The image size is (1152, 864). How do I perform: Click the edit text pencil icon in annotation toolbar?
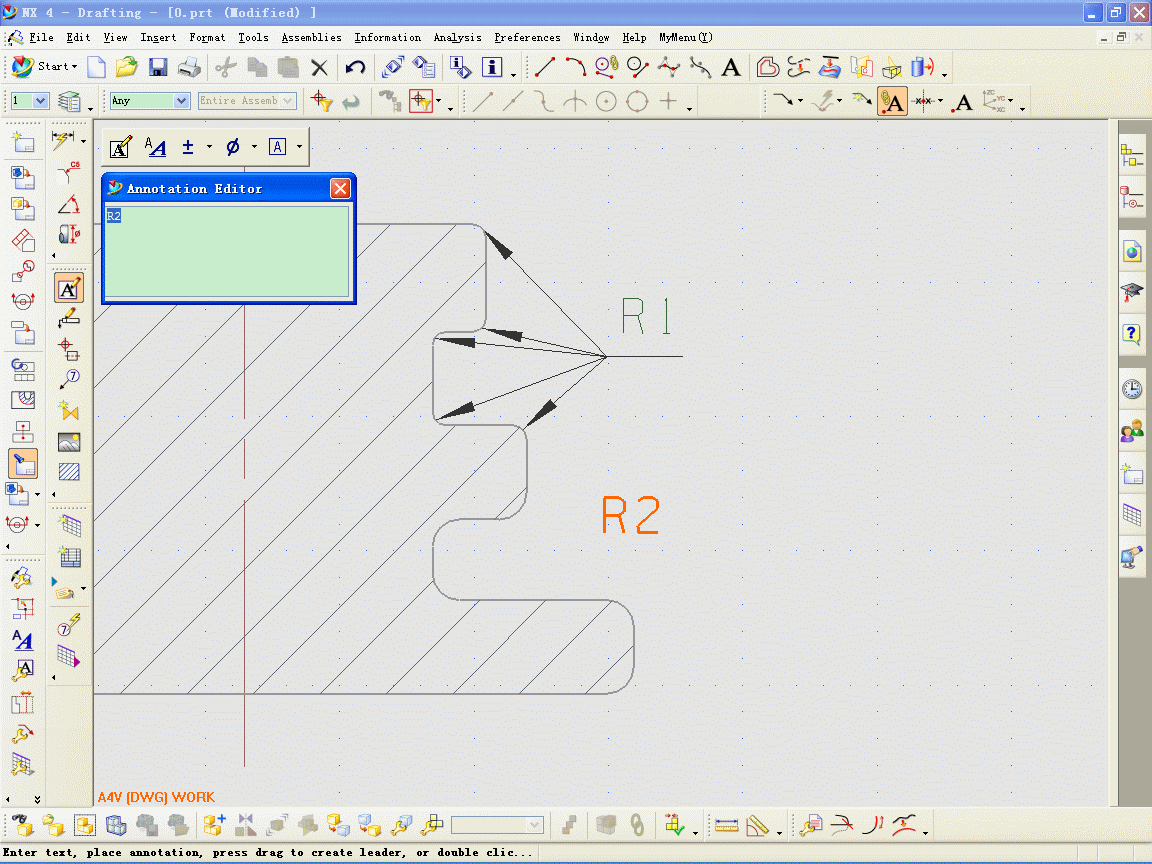[120, 147]
